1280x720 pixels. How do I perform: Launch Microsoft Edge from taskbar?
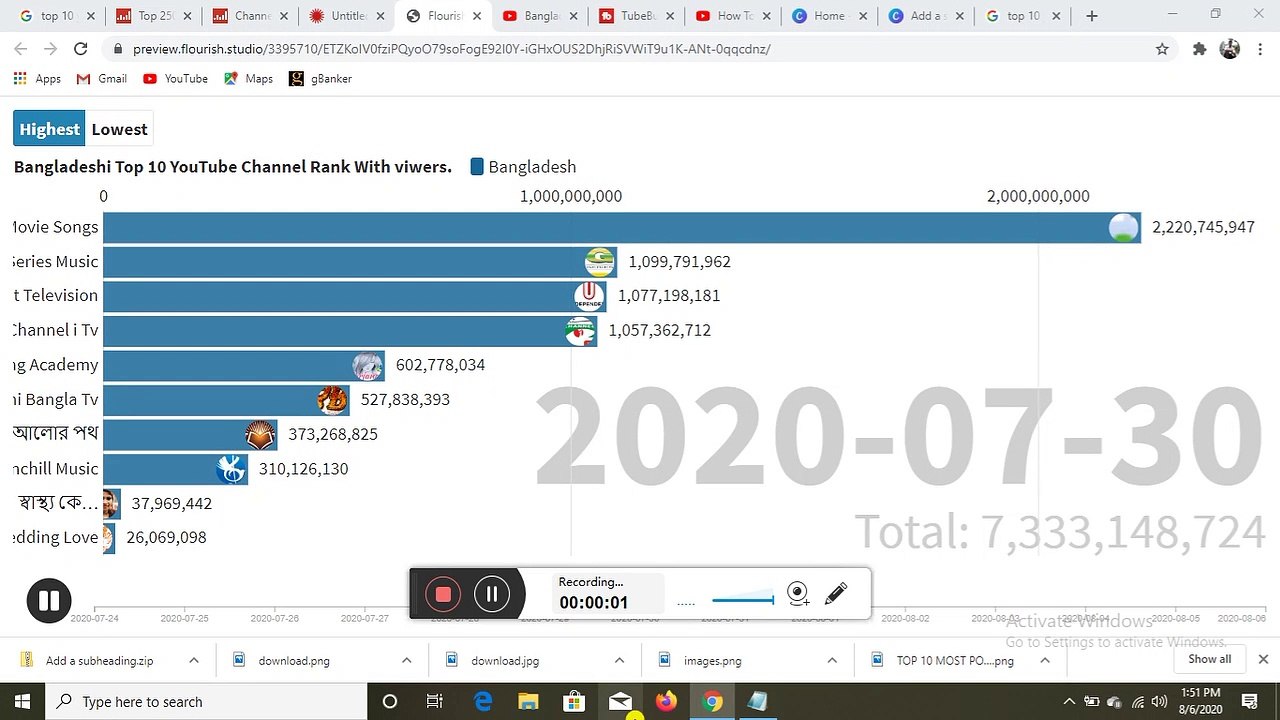(483, 702)
